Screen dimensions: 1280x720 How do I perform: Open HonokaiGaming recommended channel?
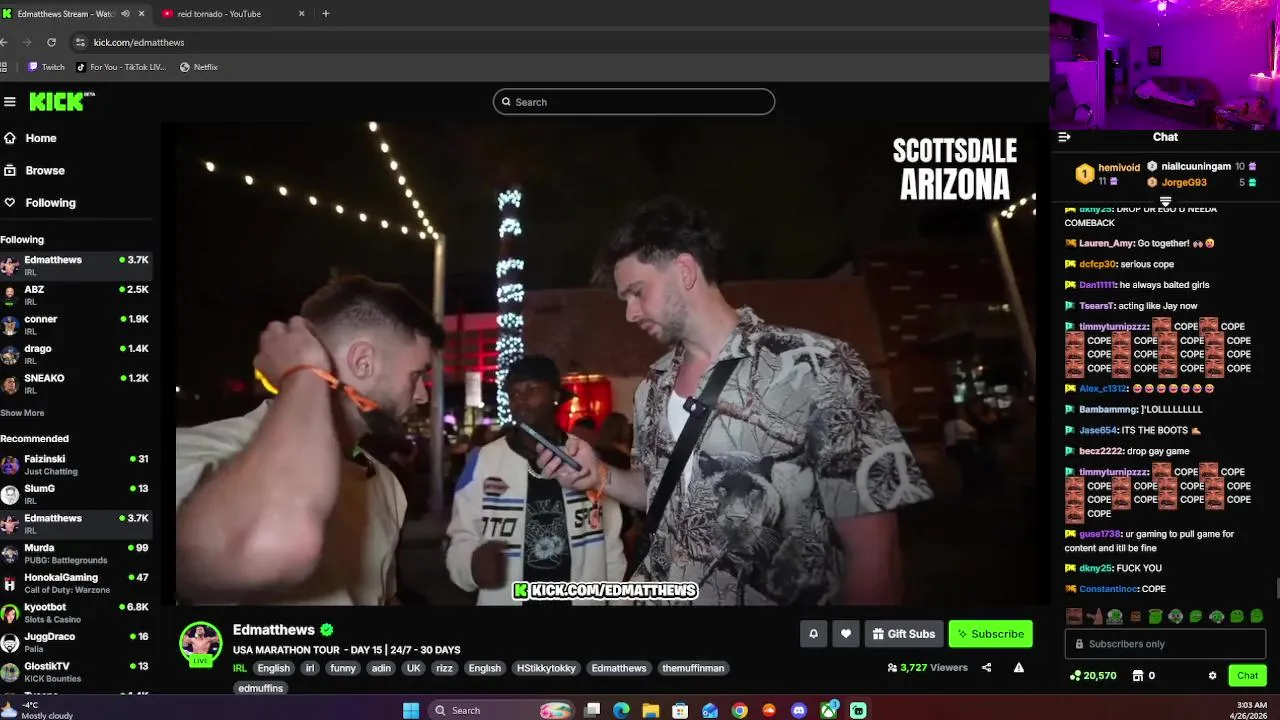76,583
